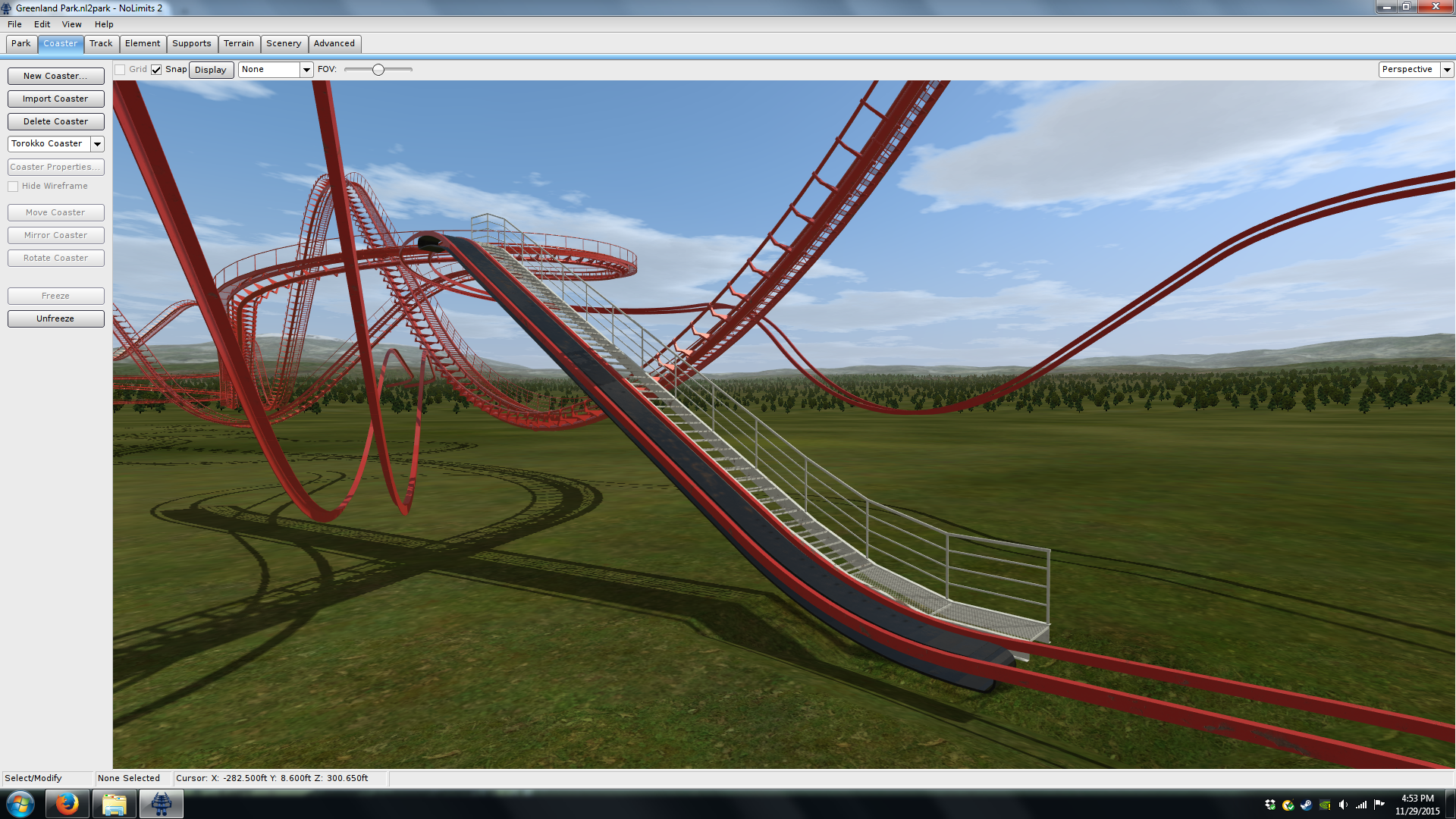Click the New Coaster button
The image size is (1456, 819).
55,76
